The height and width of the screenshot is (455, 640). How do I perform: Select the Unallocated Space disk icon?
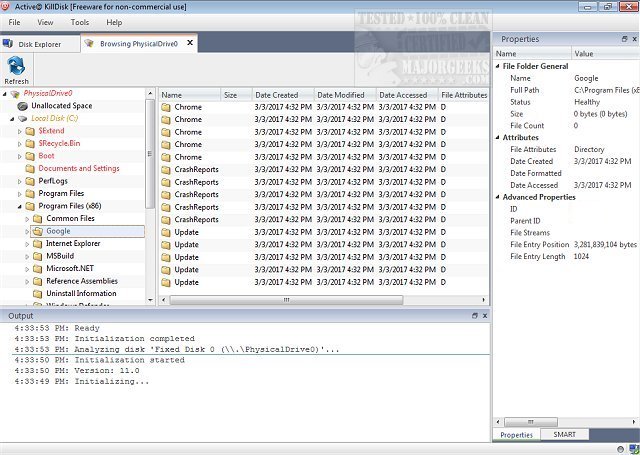(22, 106)
